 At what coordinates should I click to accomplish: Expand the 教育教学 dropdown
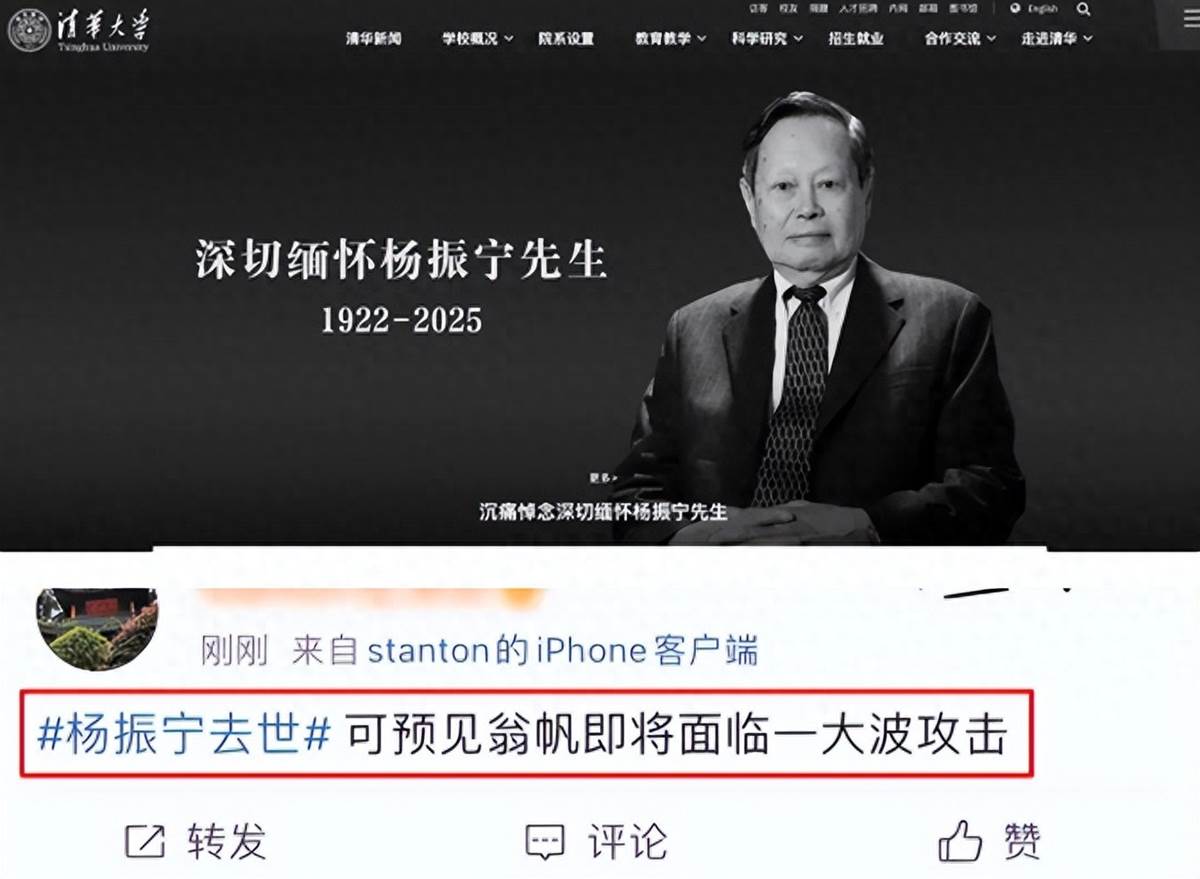[x=670, y=39]
